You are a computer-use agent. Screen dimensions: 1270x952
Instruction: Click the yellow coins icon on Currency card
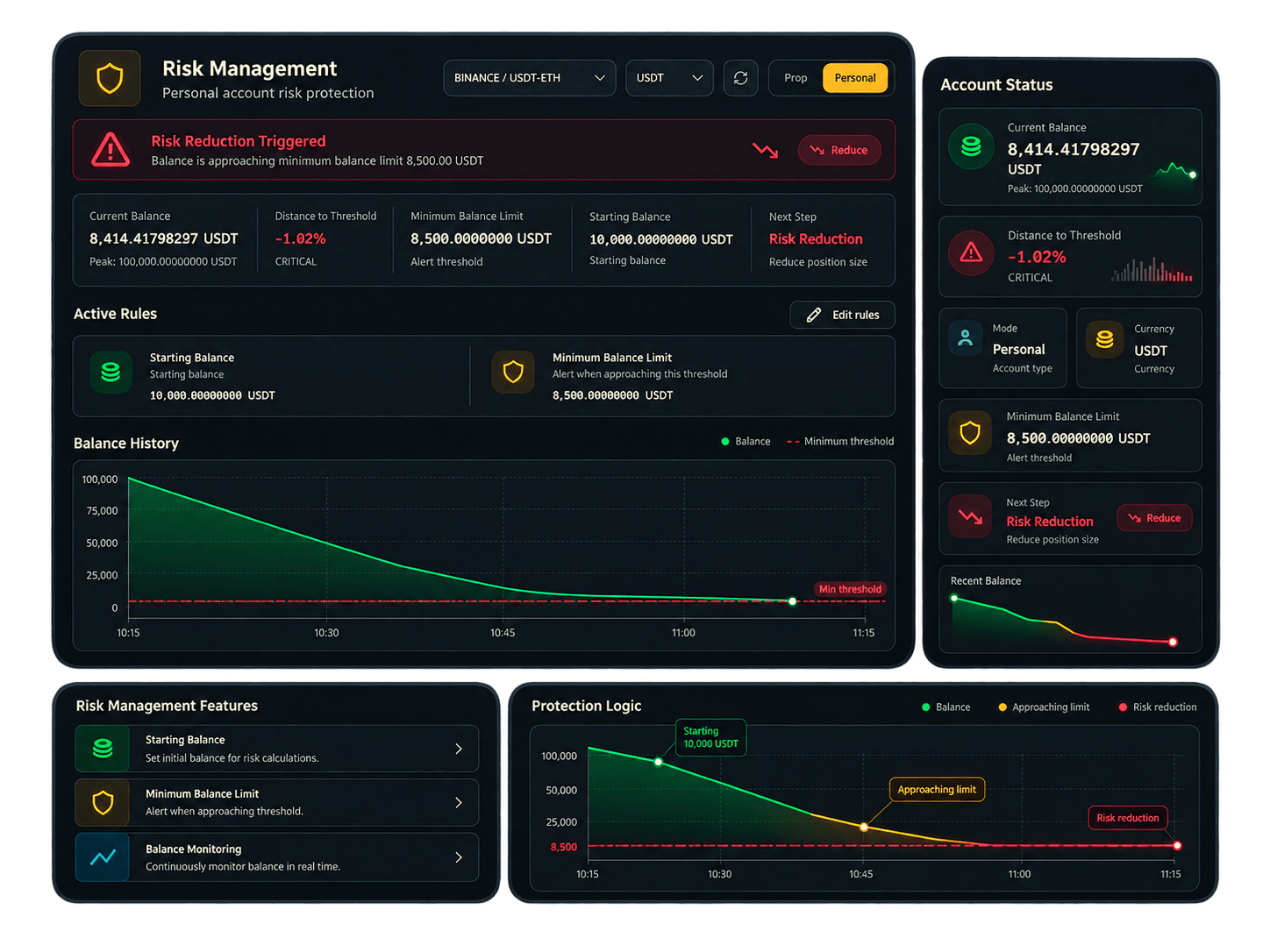tap(1105, 339)
